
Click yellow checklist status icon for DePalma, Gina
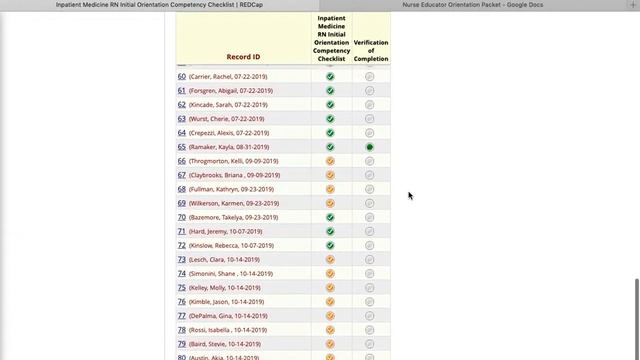pos(330,316)
